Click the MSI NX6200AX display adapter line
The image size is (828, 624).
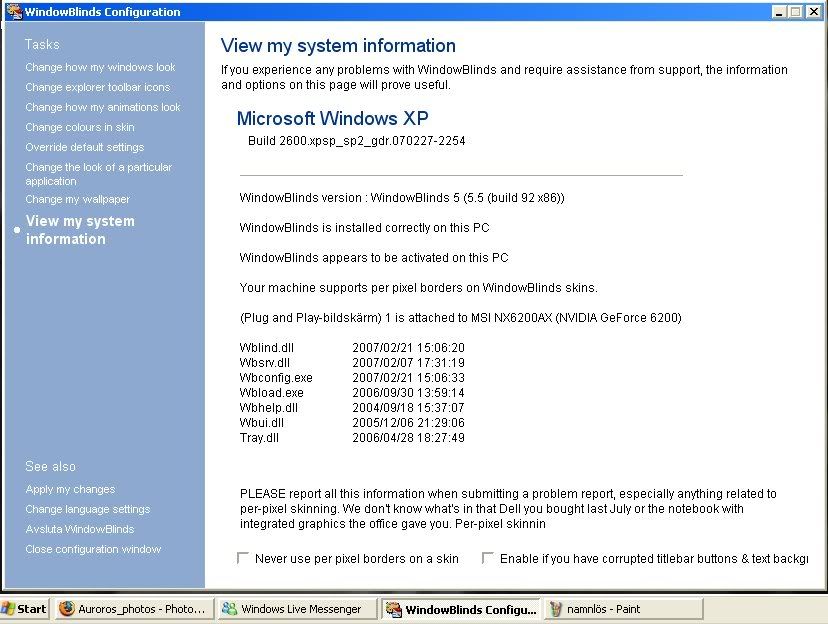pyautogui.click(x=460, y=318)
